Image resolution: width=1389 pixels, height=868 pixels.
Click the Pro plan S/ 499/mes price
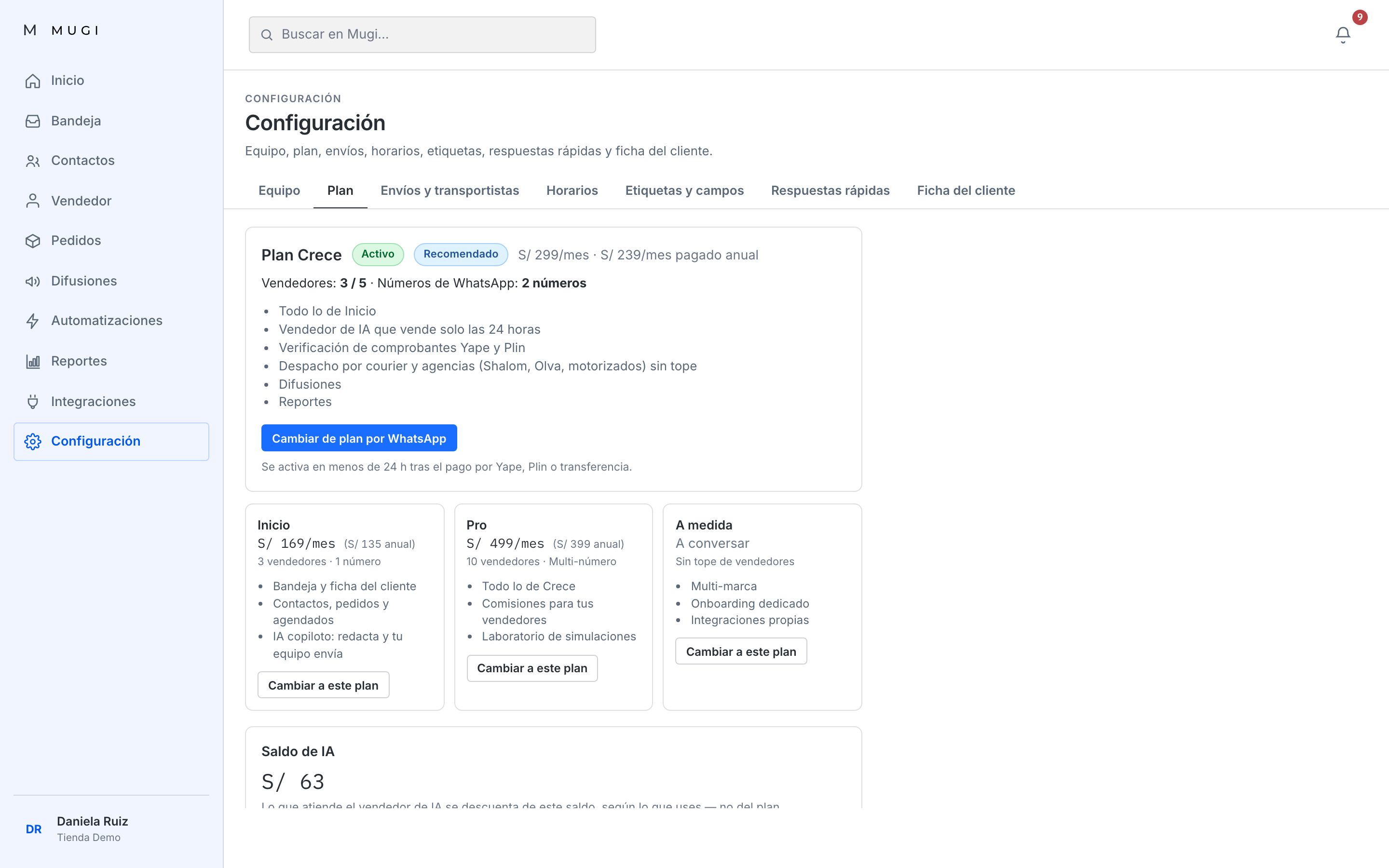point(505,543)
